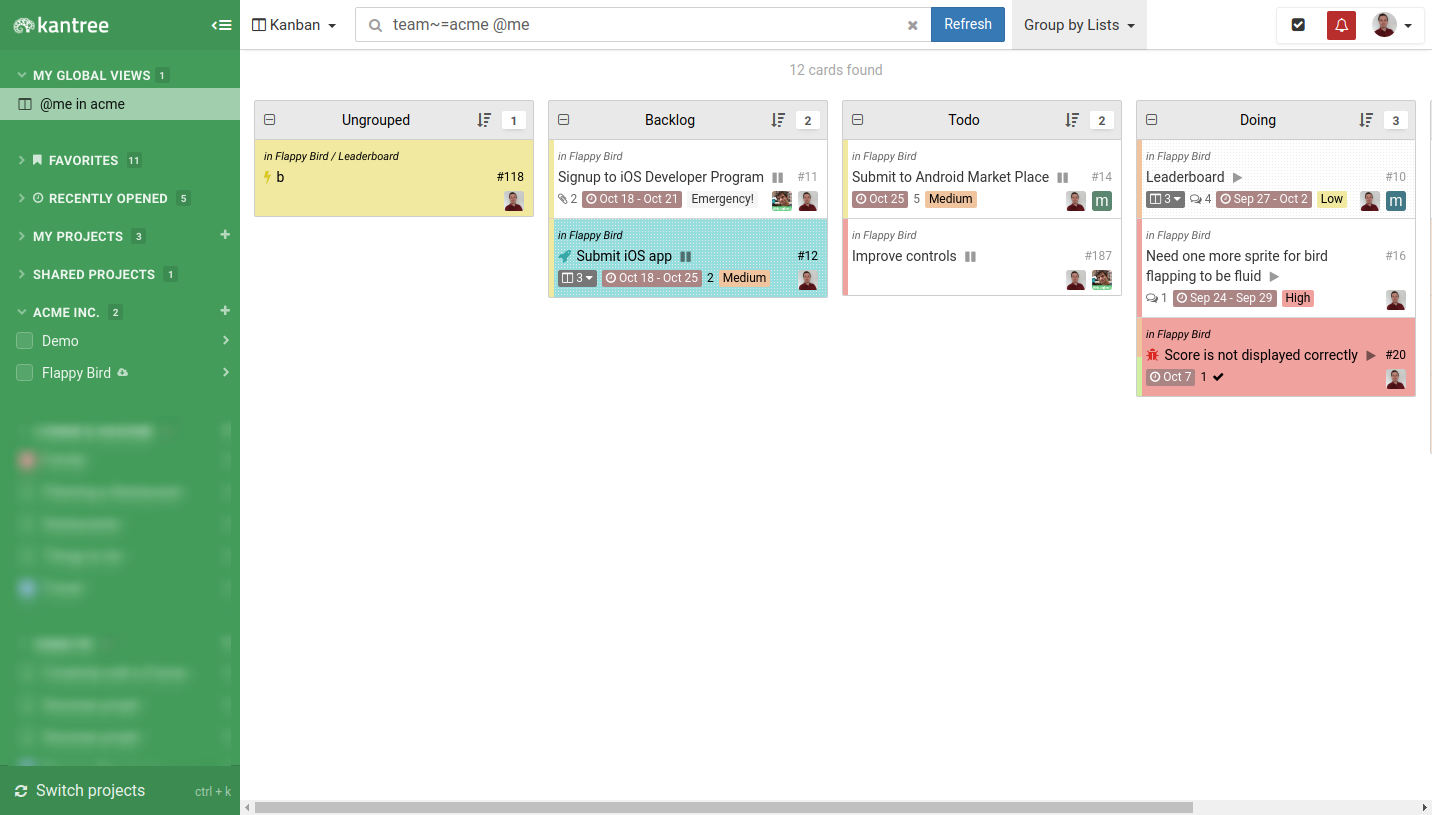Click the Emergency! label

(722, 199)
